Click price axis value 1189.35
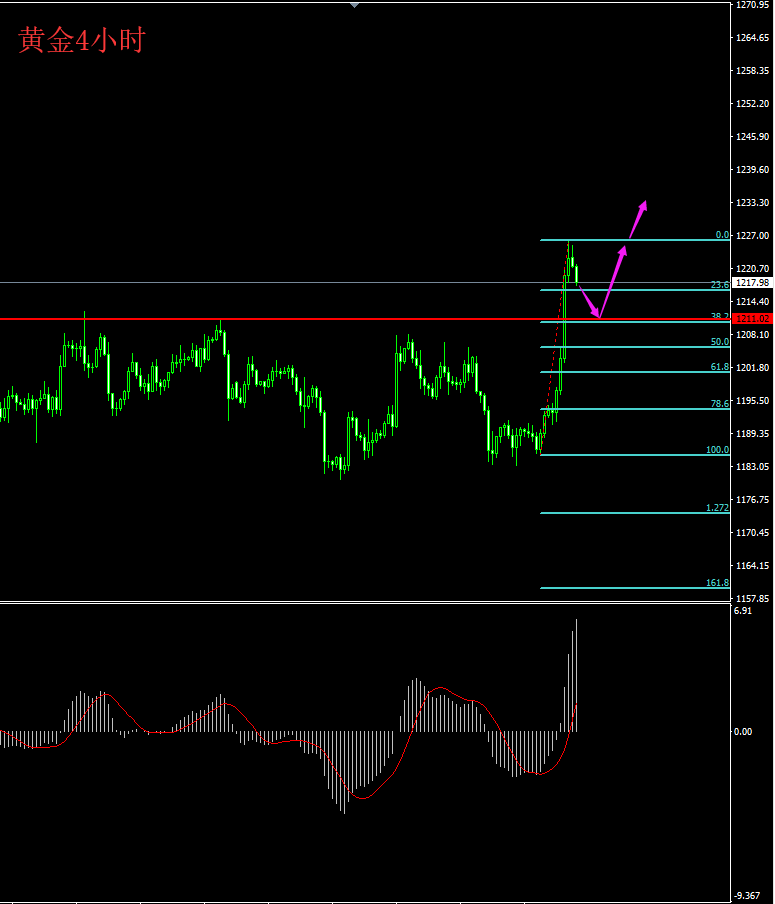The width and height of the screenshot is (775, 904). (x=753, y=434)
